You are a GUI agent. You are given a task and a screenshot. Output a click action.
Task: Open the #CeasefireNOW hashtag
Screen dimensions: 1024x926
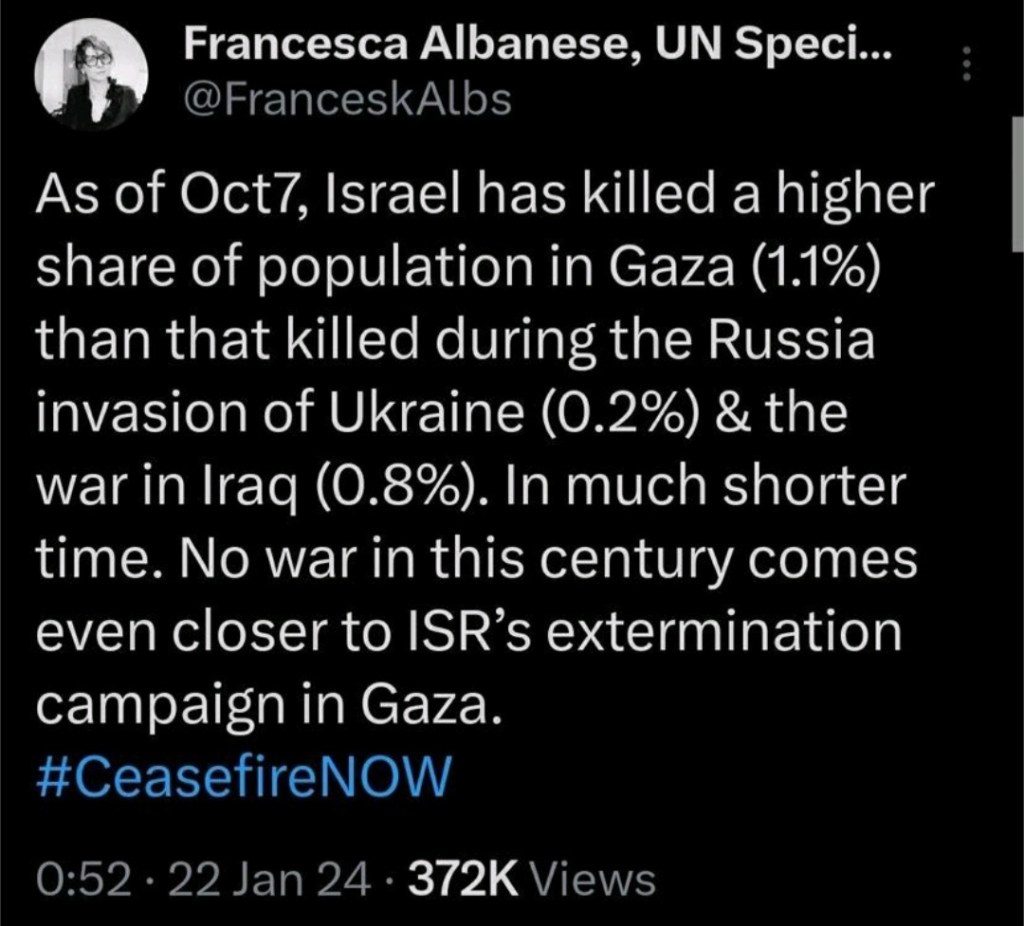[x=244, y=775]
